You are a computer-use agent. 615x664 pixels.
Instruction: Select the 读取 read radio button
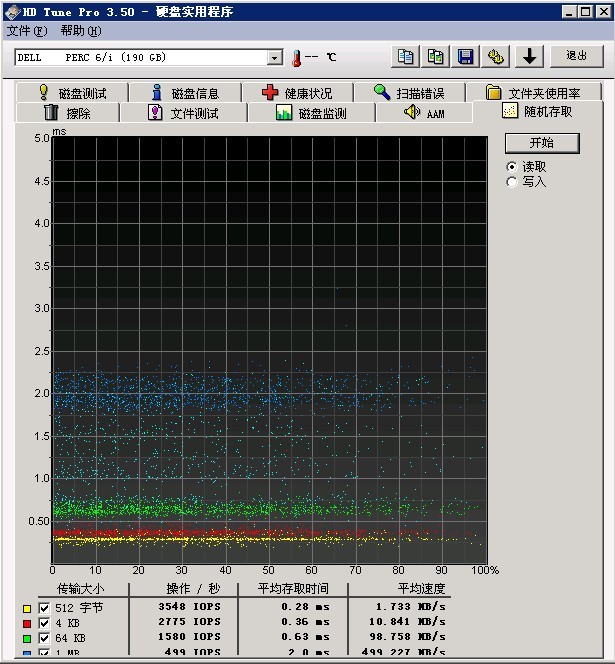point(512,167)
